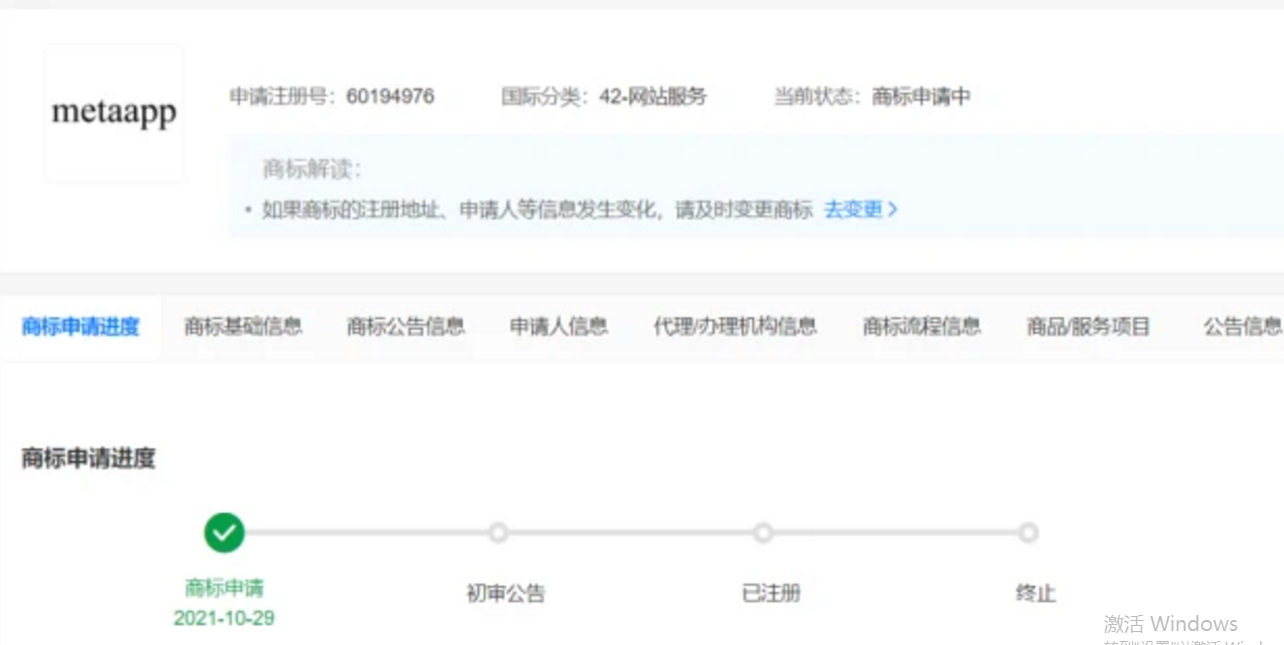Viewport: 1284px width, 645px height.
Task: Click the notice about updating applicant information
Action: [x=537, y=210]
